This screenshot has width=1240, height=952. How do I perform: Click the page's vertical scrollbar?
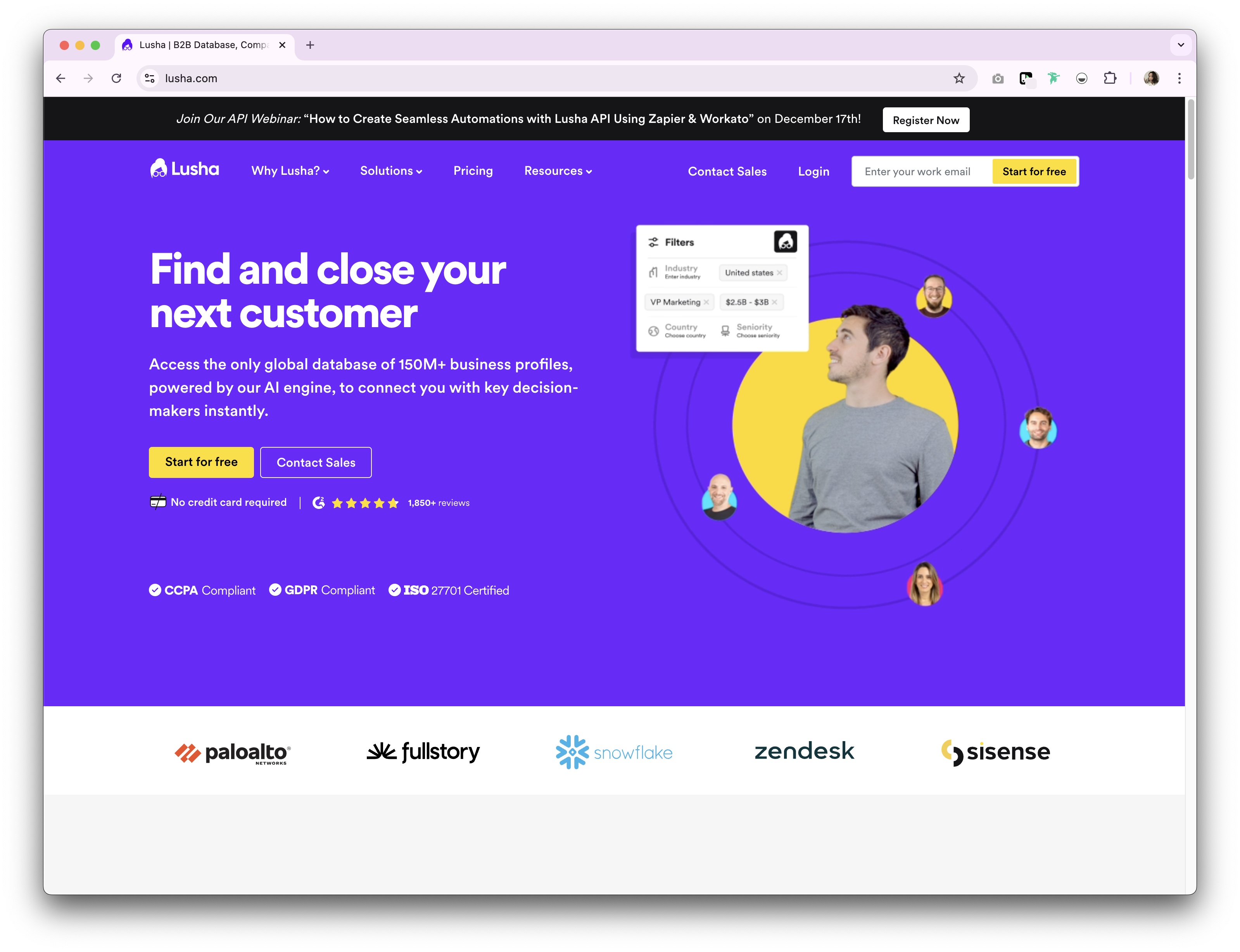(1190, 496)
